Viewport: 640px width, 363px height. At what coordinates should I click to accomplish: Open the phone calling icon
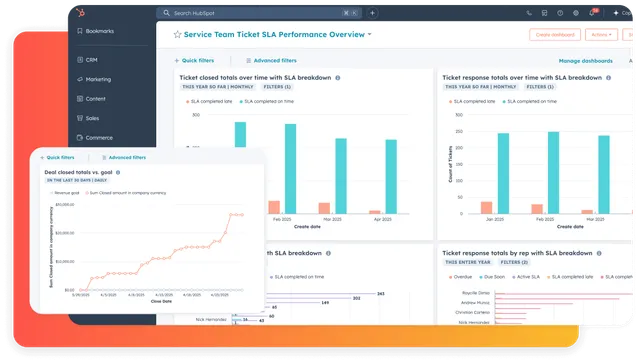tap(529, 13)
